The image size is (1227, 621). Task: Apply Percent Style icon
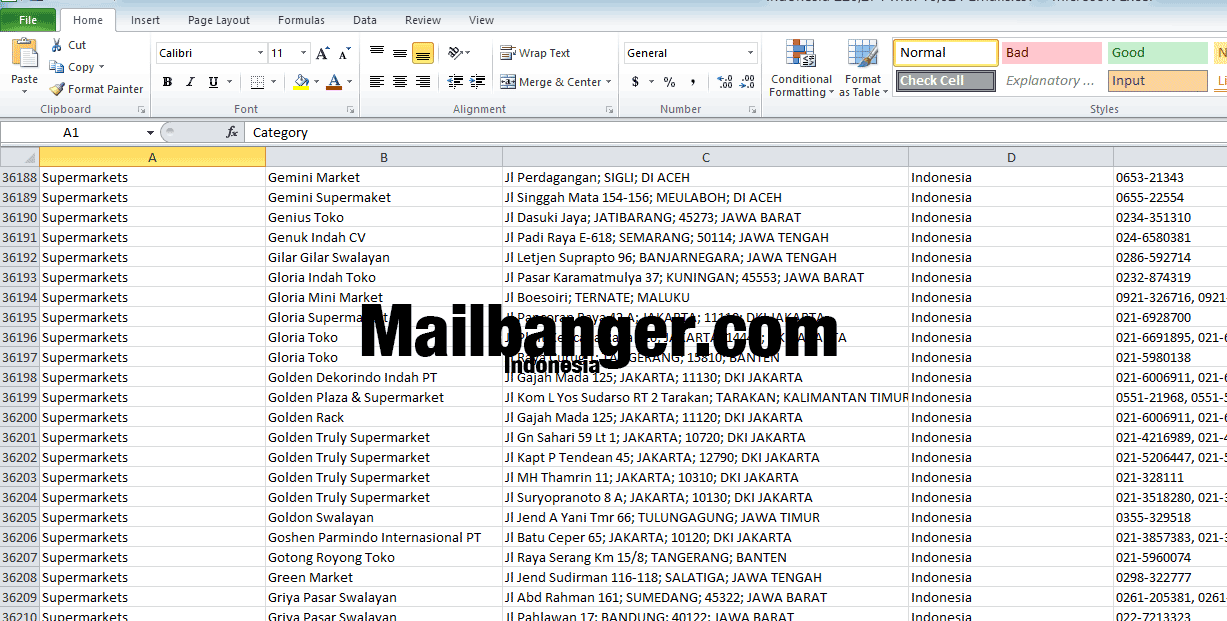point(669,82)
